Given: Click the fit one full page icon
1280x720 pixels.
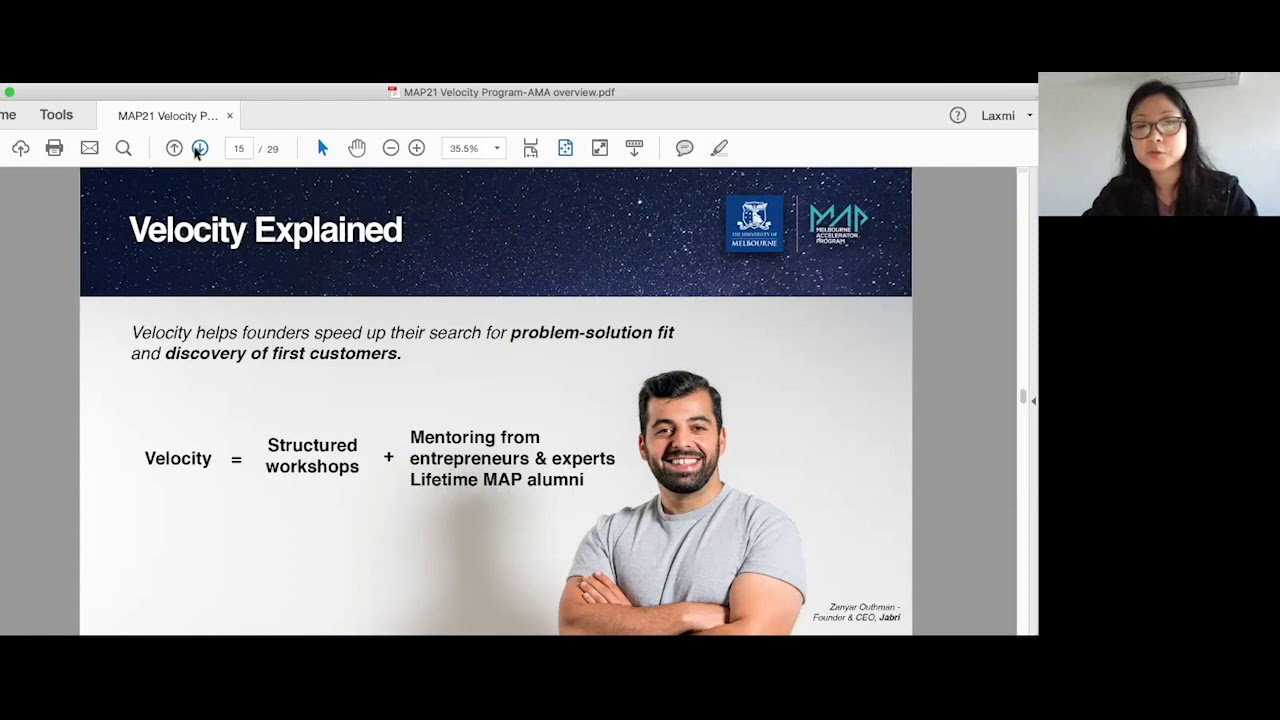Looking at the screenshot, I should pyautogui.click(x=565, y=148).
